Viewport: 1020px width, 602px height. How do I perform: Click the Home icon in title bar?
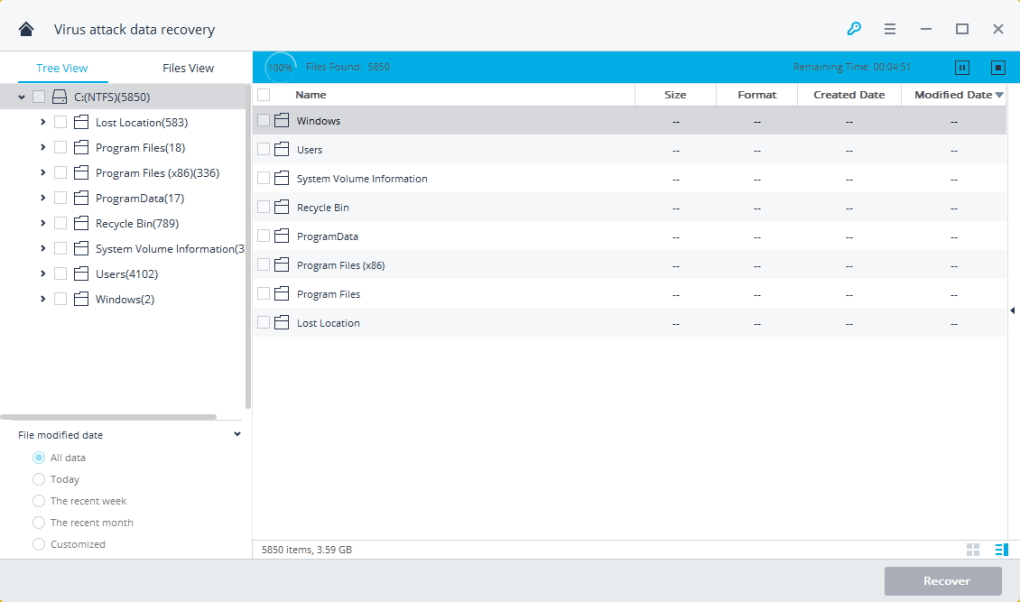[x=26, y=29]
